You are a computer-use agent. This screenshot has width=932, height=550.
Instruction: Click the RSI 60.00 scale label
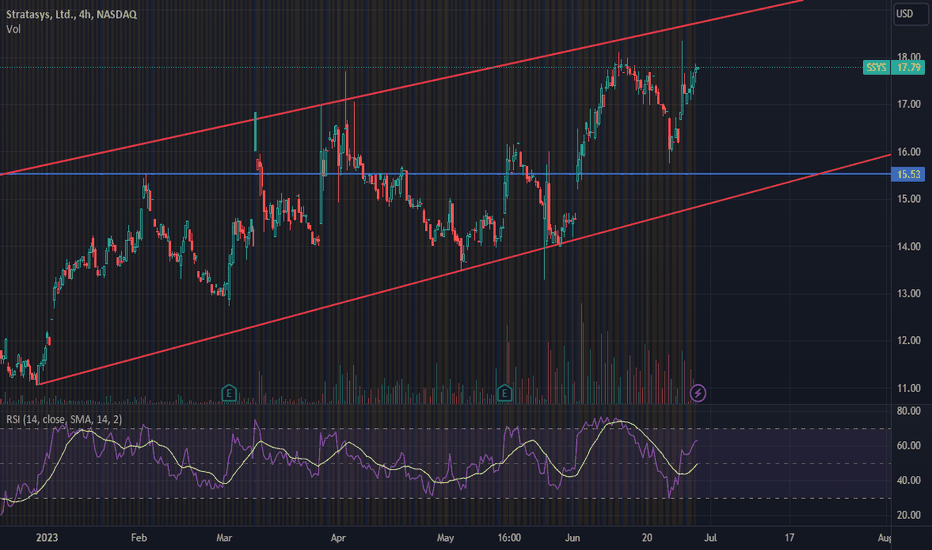(x=909, y=445)
